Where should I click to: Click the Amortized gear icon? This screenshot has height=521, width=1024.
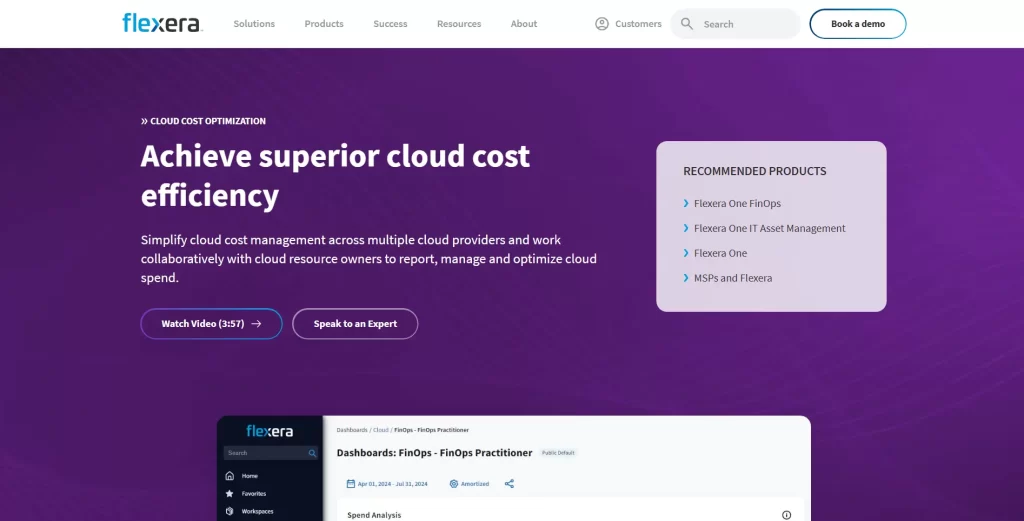click(x=454, y=484)
